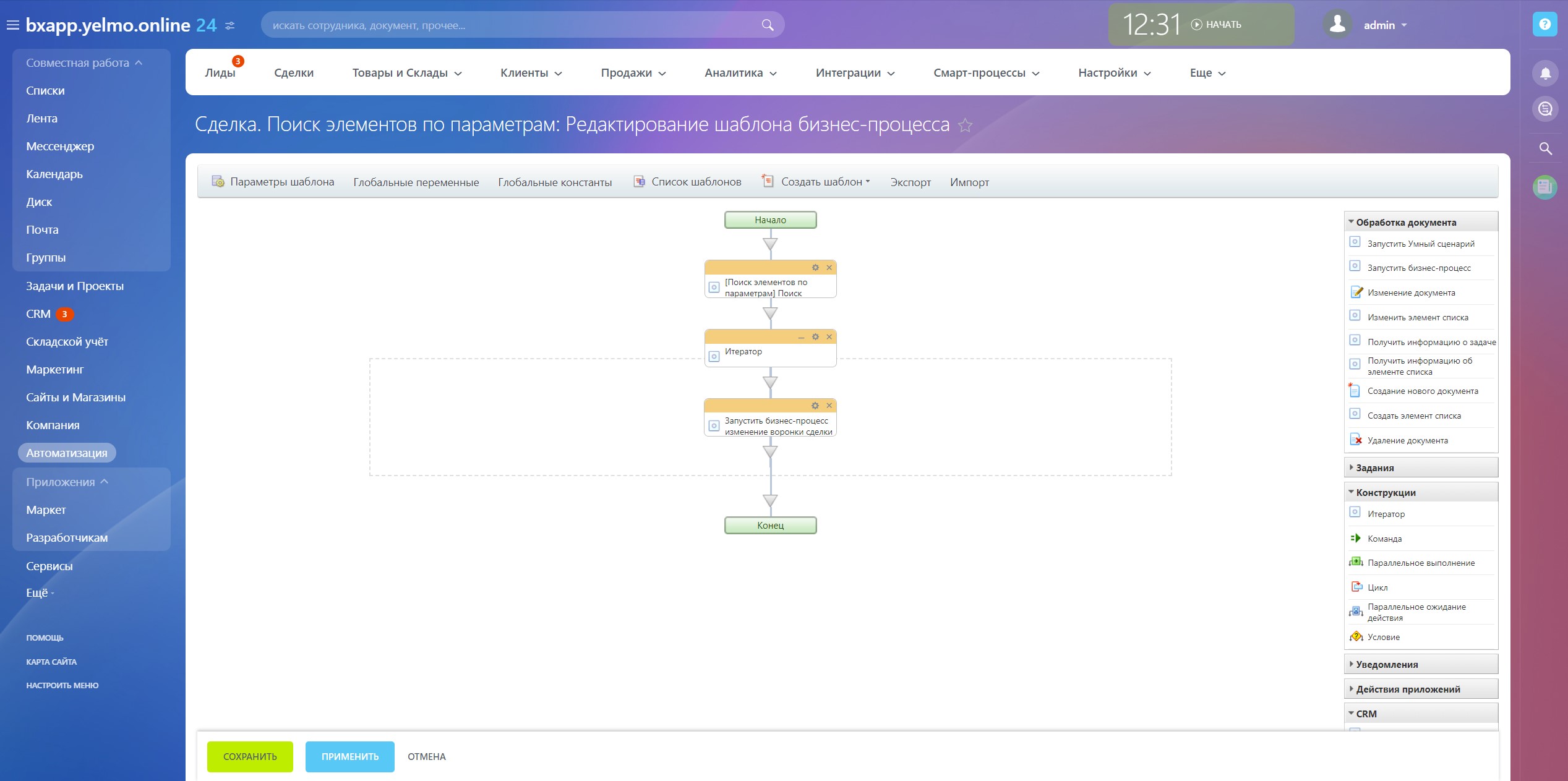This screenshot has height=781, width=1568.
Task: Click the notifications bell icon
Action: [x=1545, y=74]
